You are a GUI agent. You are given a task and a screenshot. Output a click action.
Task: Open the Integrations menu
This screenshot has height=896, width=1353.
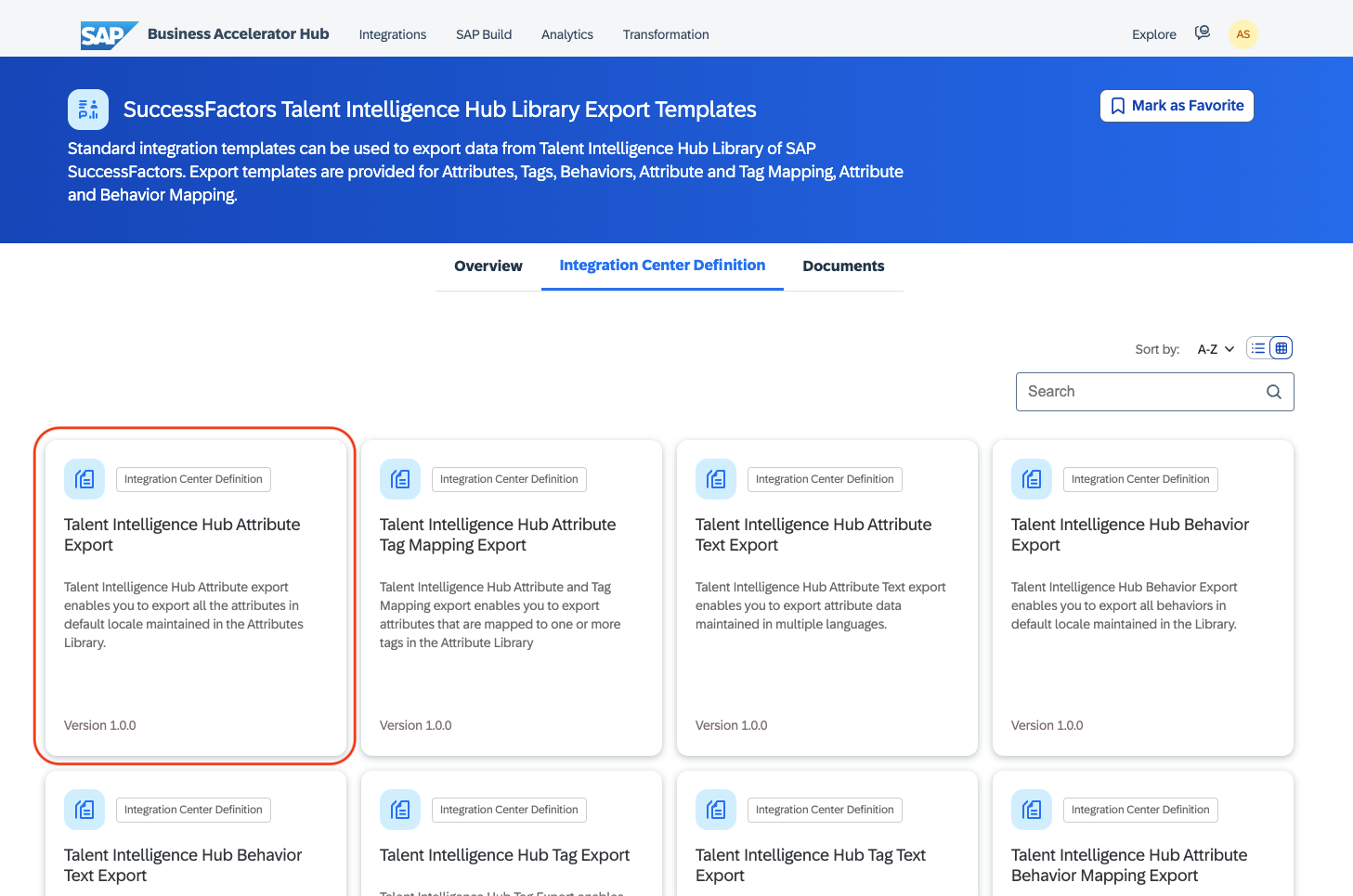click(393, 34)
